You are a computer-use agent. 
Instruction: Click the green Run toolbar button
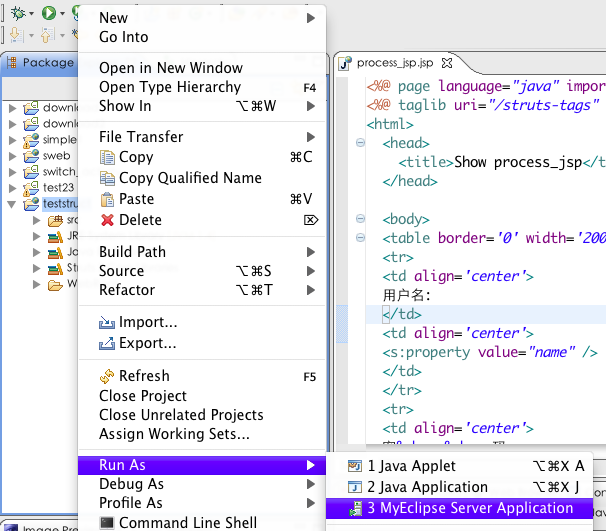coord(49,13)
